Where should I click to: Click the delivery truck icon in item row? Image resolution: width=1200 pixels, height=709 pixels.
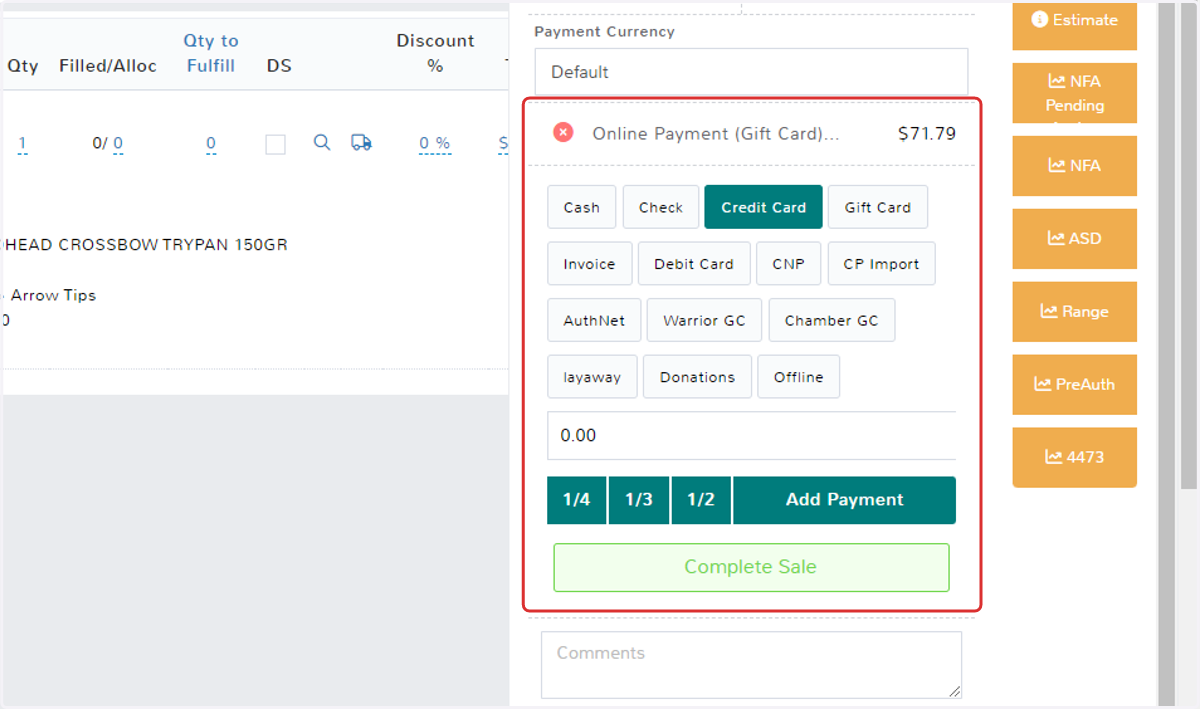pyautogui.click(x=361, y=143)
